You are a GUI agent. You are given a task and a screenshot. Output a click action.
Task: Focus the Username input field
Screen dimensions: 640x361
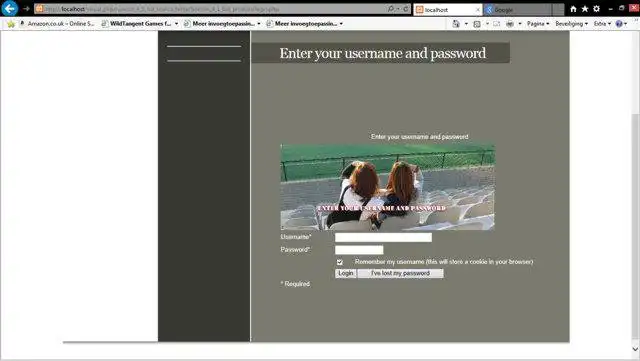(383, 237)
